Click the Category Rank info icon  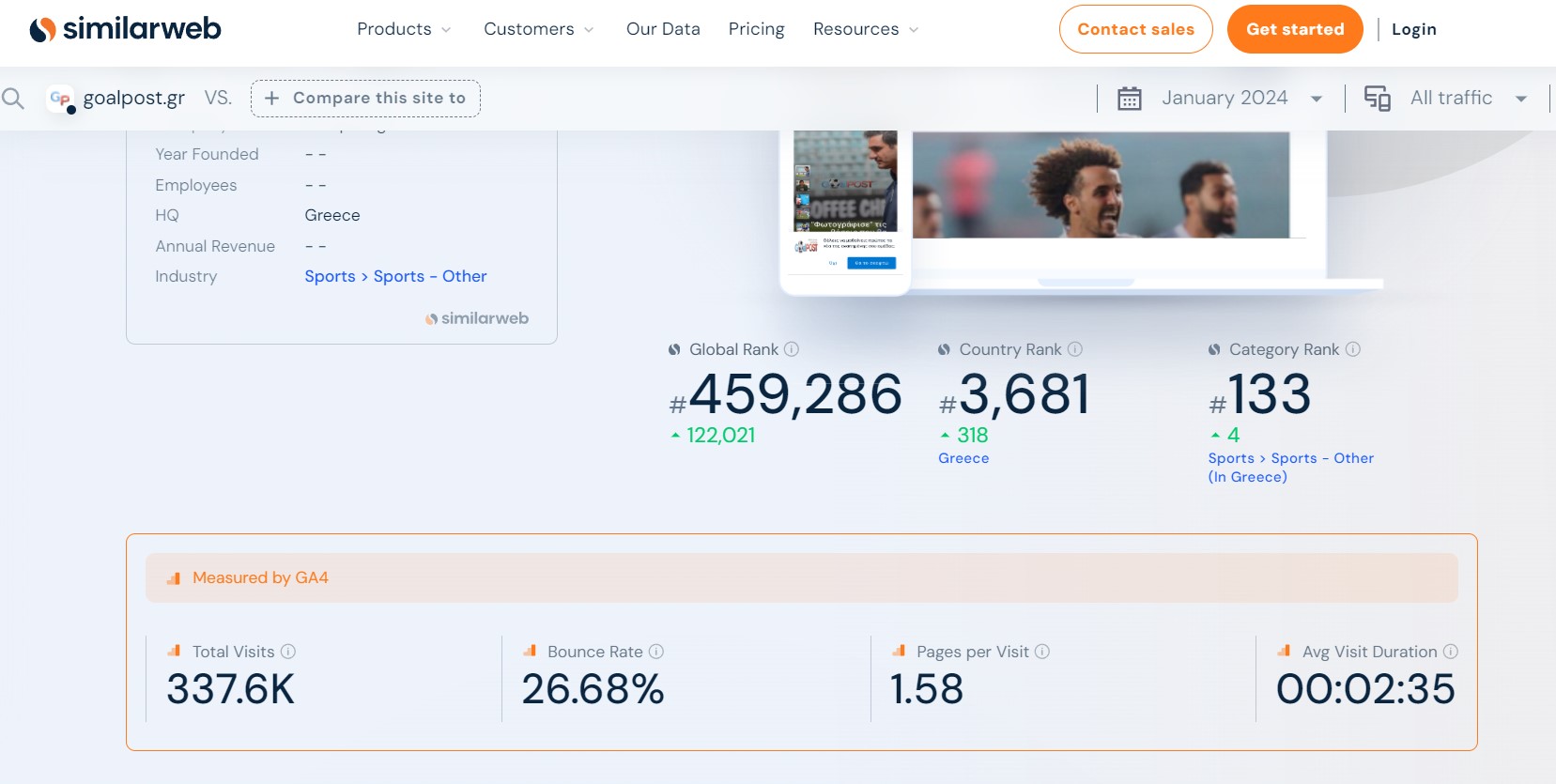pyautogui.click(x=1353, y=349)
